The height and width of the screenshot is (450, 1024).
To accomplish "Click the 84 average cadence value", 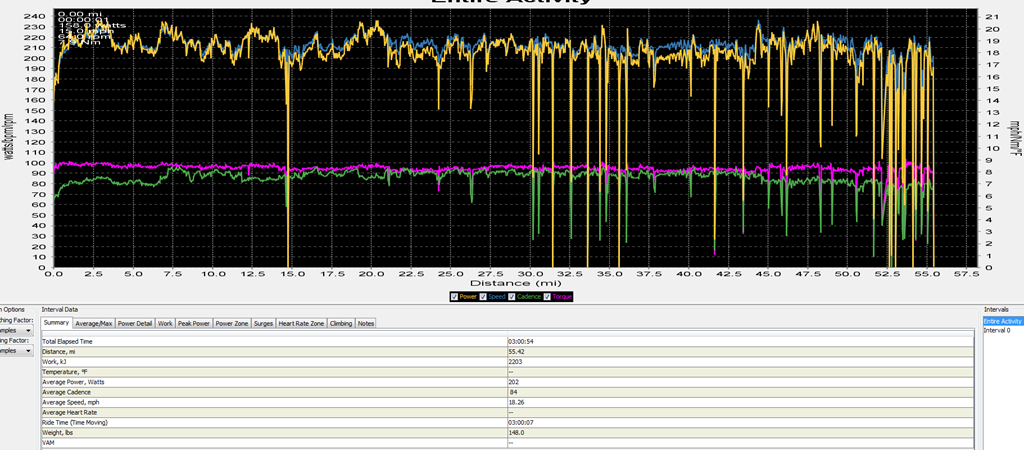I will [514, 392].
